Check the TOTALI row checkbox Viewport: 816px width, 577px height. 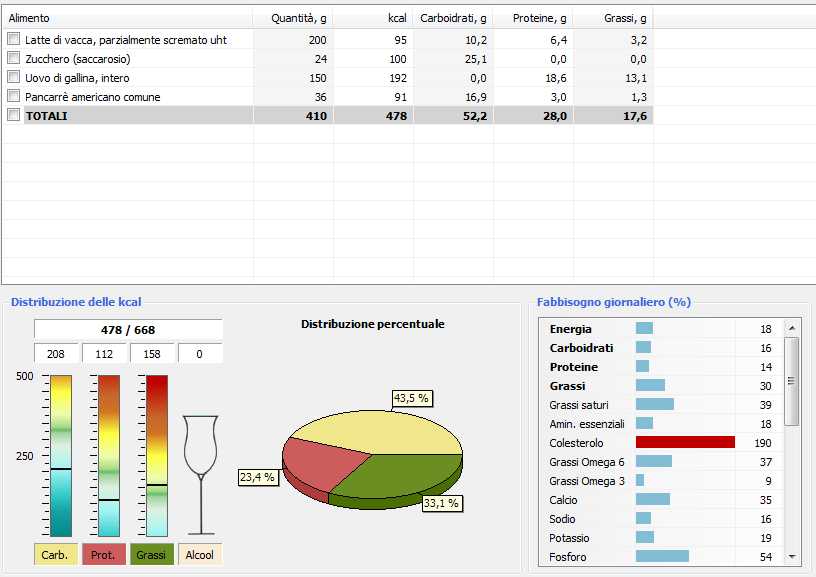pyautogui.click(x=13, y=115)
